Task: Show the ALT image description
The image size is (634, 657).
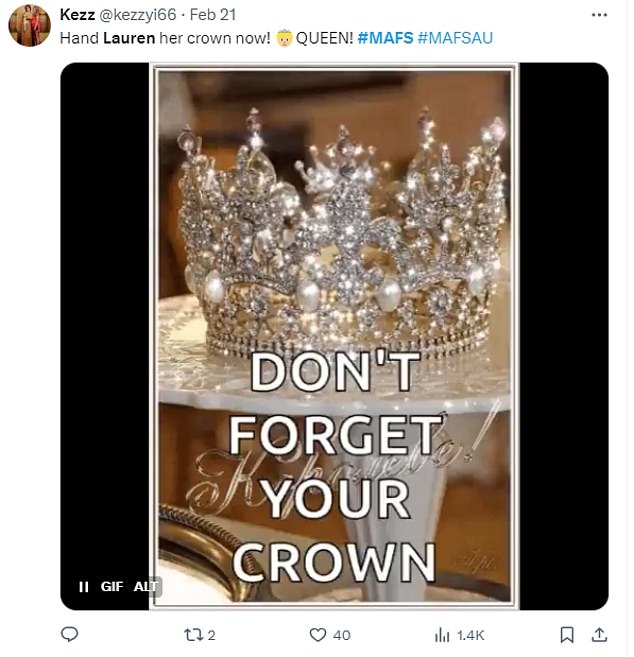Action: coord(146,586)
